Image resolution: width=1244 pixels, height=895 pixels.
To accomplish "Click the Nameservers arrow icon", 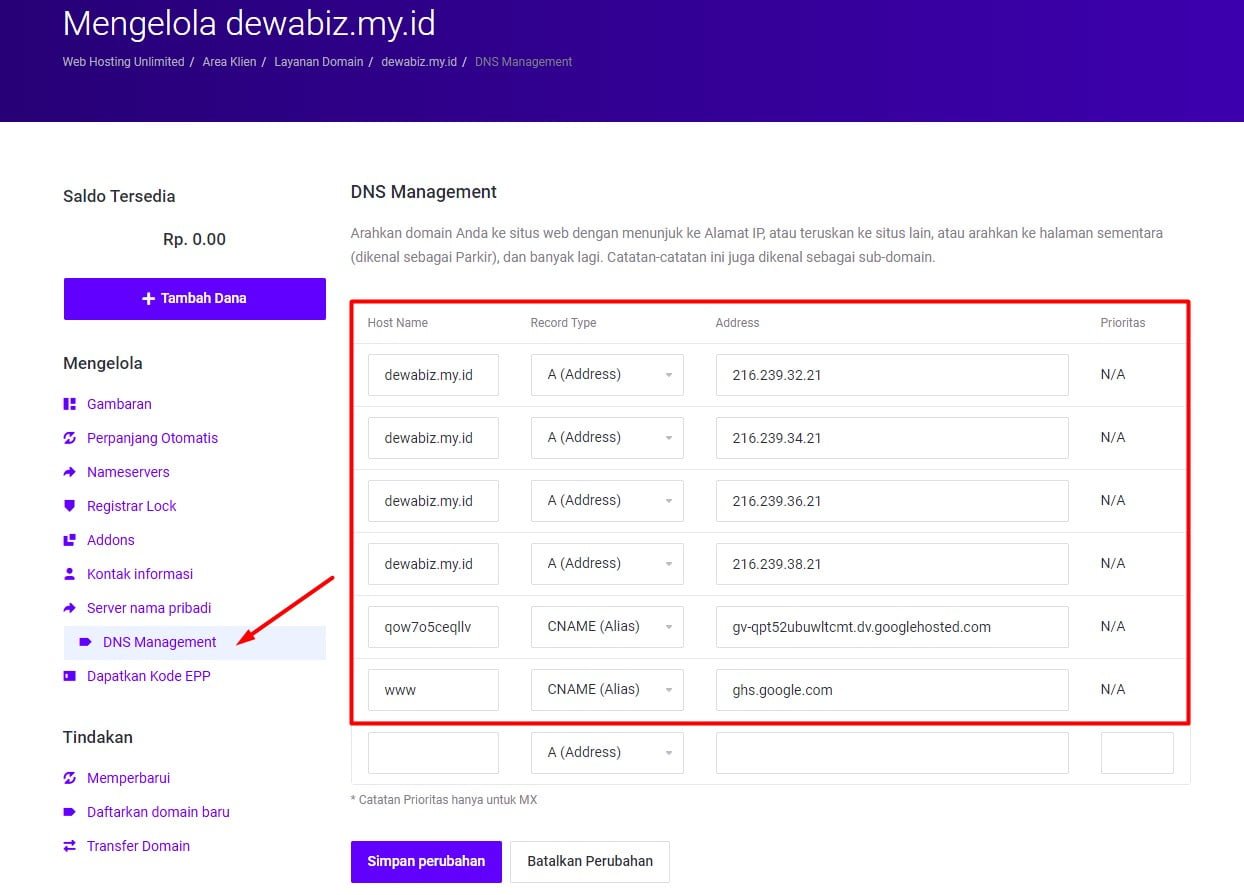I will pyautogui.click(x=69, y=472).
